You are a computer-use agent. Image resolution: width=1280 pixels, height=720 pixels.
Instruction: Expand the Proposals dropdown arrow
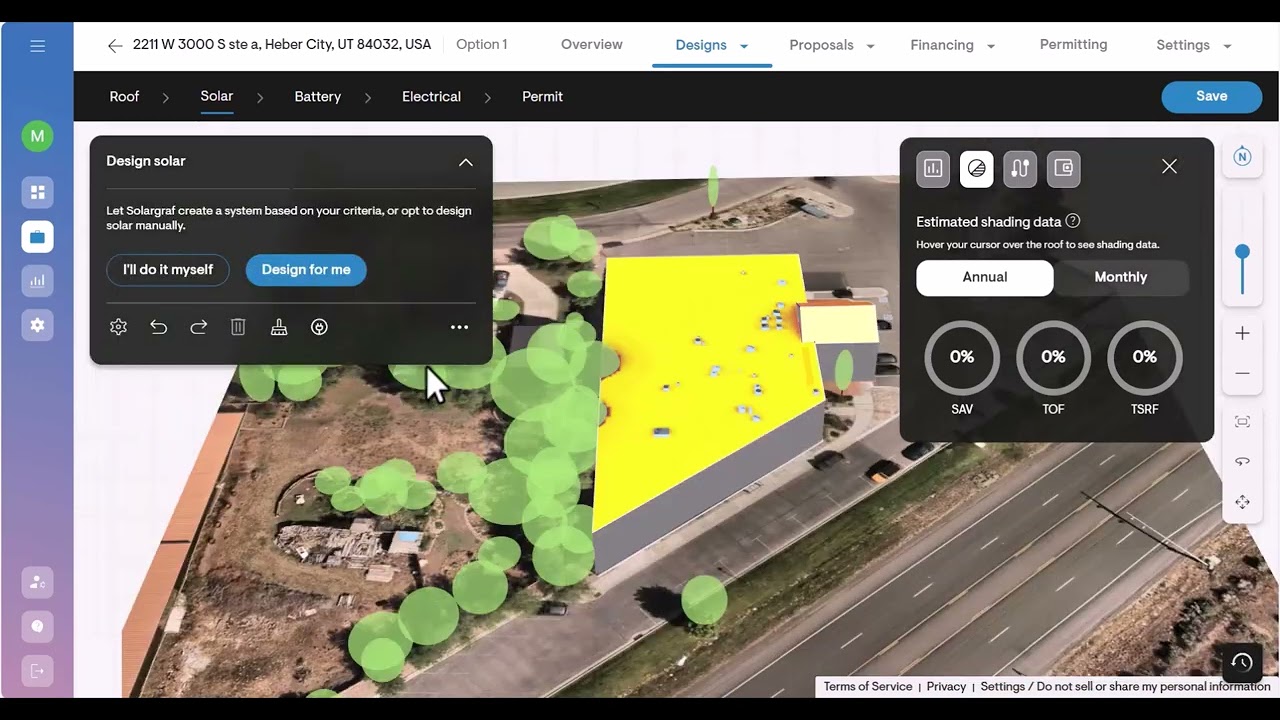[x=870, y=46]
